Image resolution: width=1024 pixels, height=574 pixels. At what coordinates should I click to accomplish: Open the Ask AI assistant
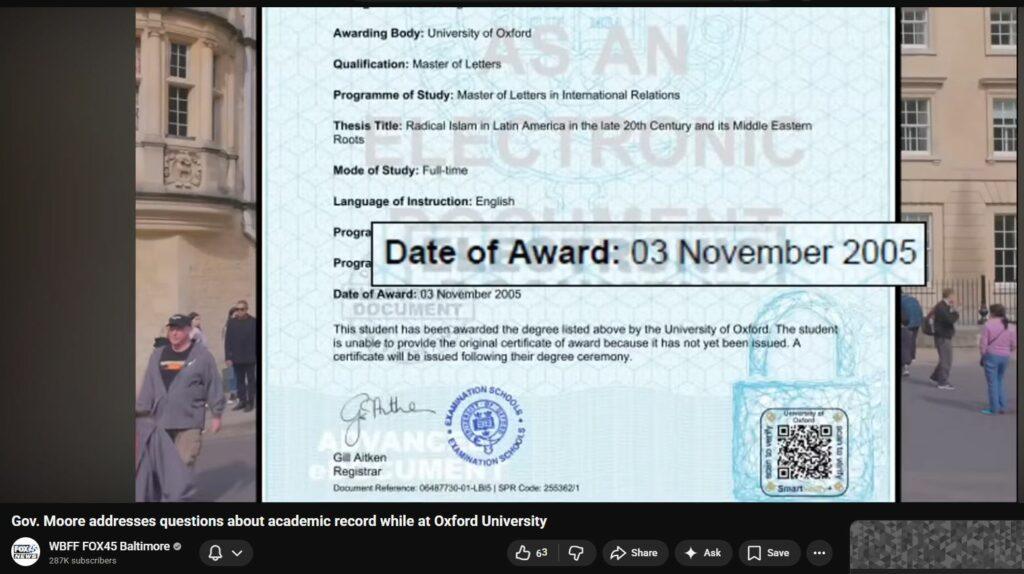(703, 553)
